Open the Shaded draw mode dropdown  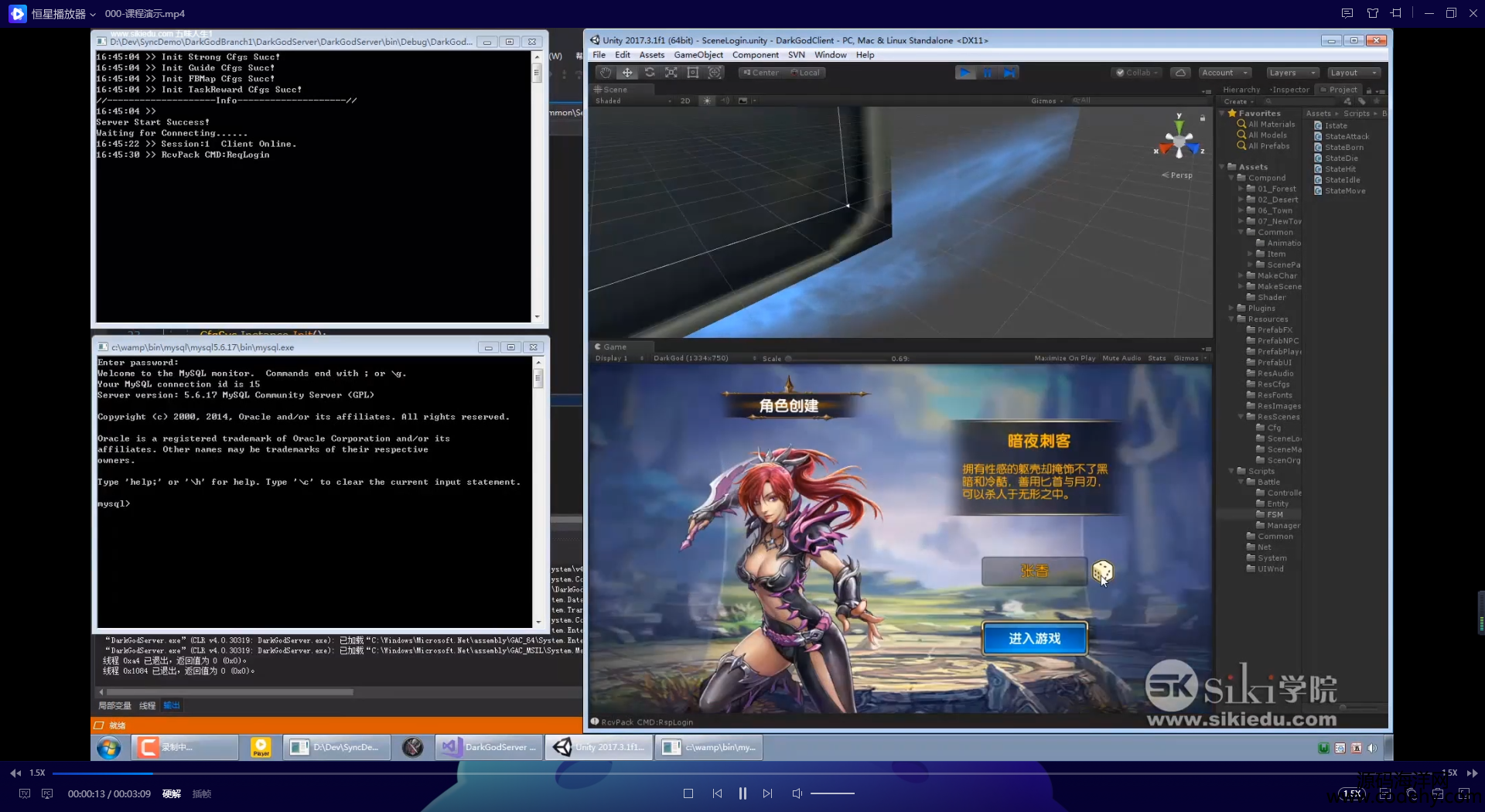click(x=633, y=101)
